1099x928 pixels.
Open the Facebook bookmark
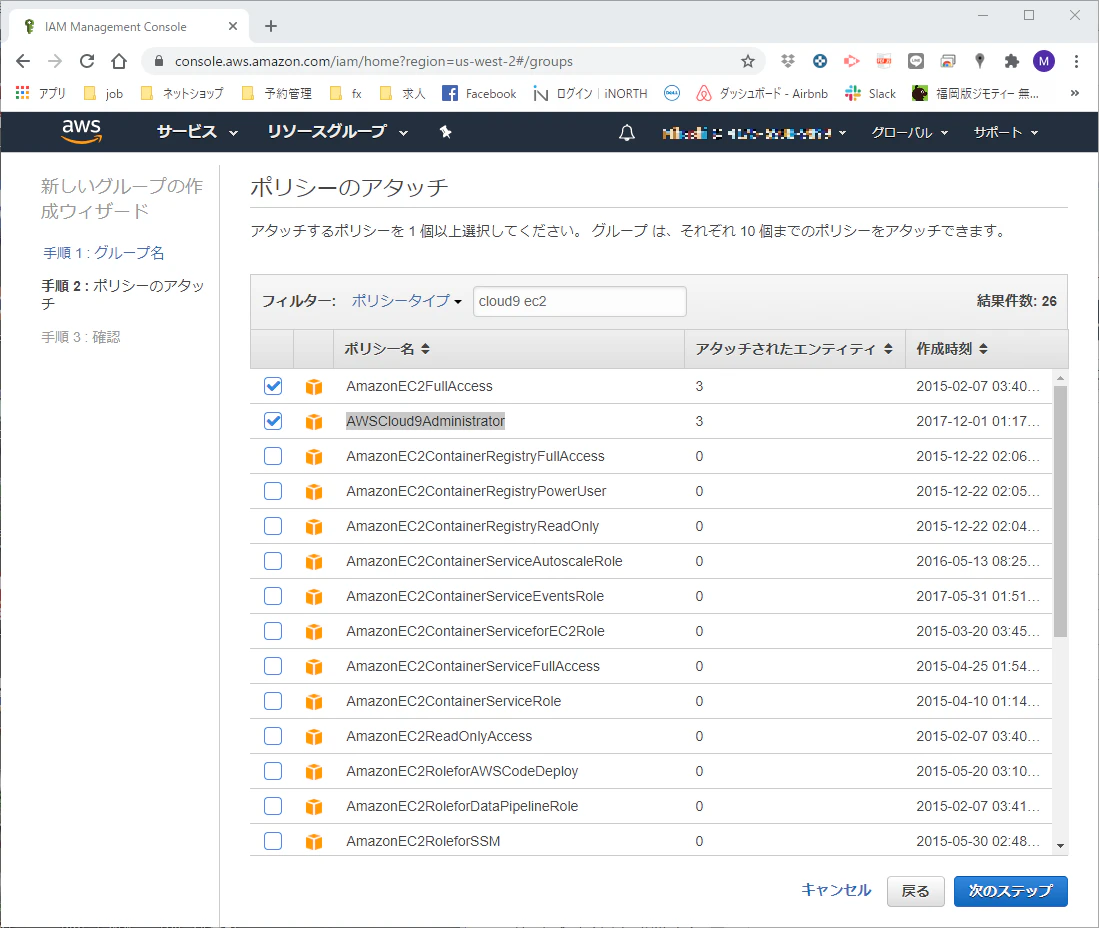point(479,93)
